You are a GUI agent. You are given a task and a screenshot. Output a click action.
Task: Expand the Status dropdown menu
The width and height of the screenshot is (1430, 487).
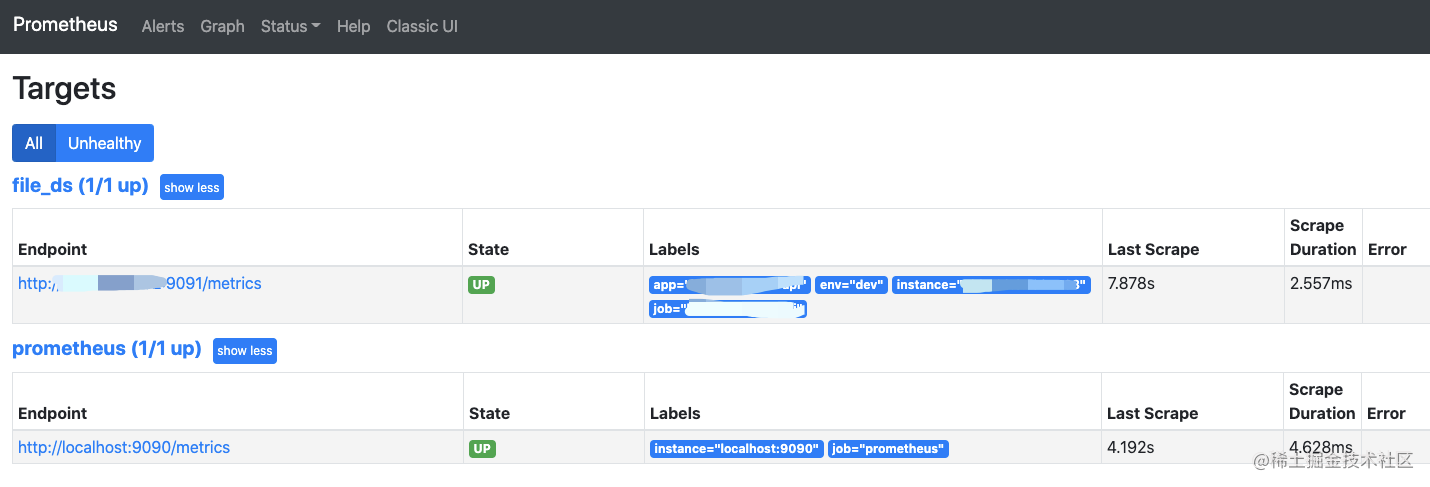click(x=290, y=26)
